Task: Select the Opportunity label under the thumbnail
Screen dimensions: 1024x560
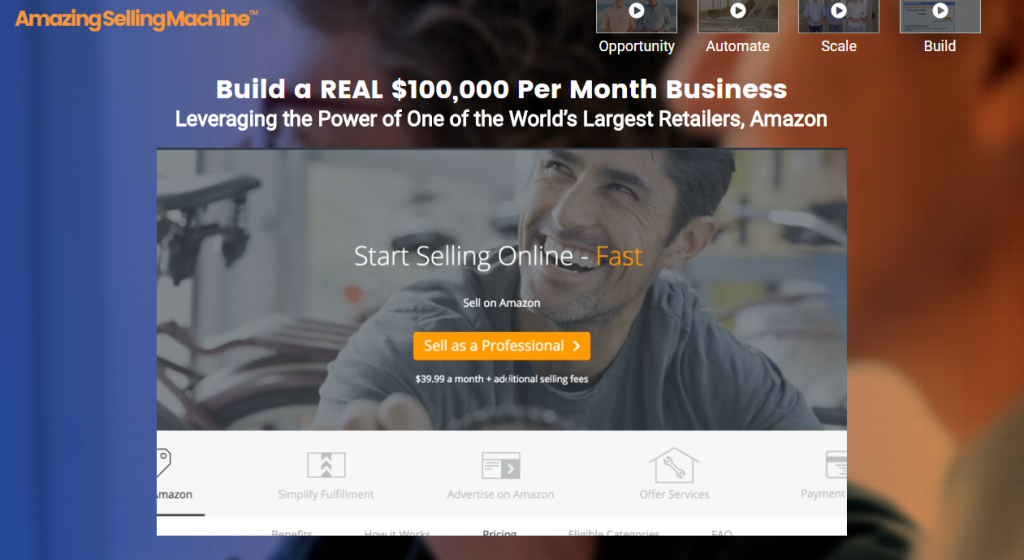Action: 637,46
